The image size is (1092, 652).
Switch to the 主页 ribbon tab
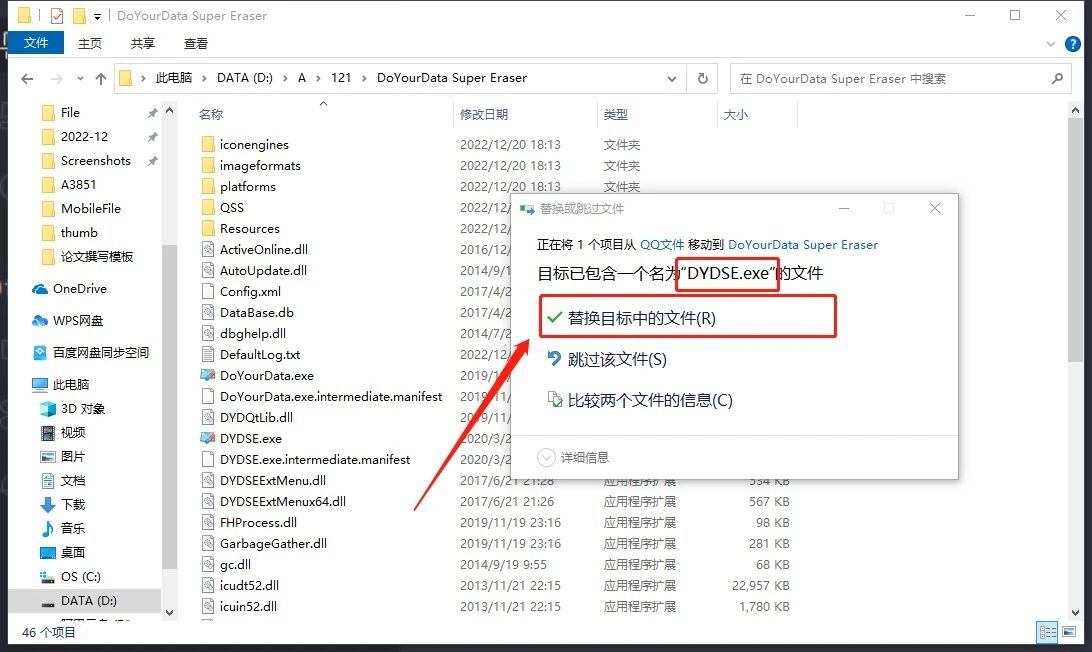click(x=89, y=43)
